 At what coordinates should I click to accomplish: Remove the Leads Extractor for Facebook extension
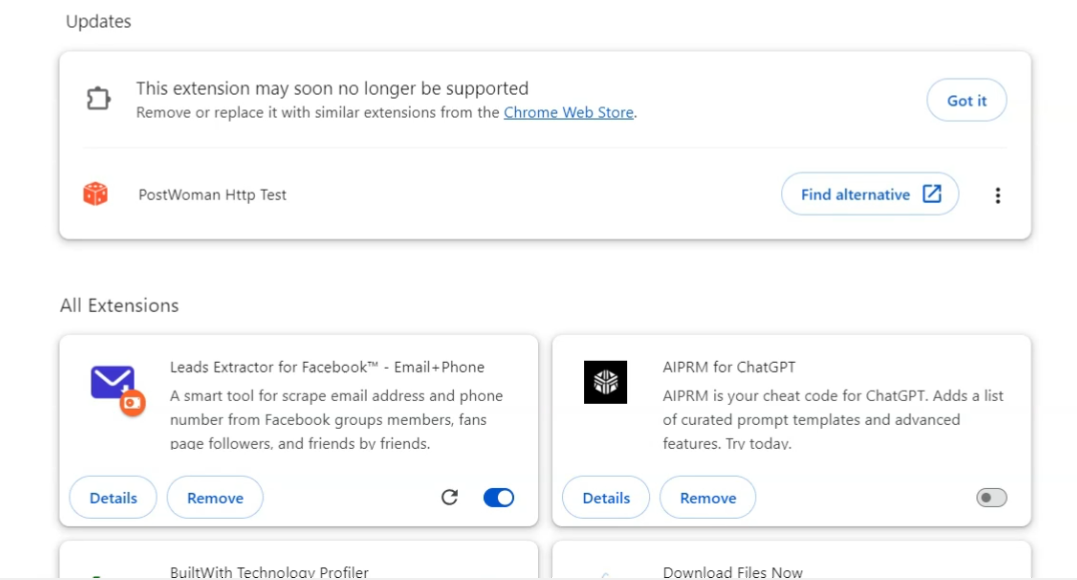215,498
